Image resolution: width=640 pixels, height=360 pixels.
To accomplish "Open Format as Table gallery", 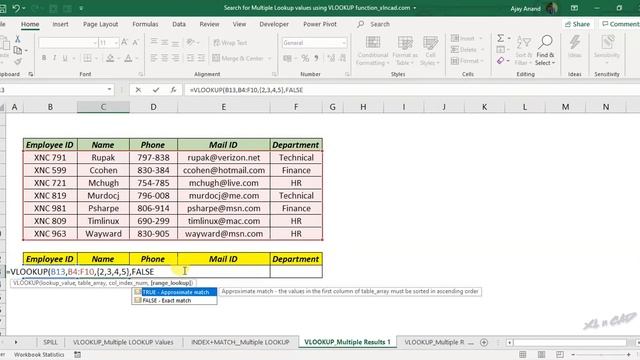I will click(405, 51).
